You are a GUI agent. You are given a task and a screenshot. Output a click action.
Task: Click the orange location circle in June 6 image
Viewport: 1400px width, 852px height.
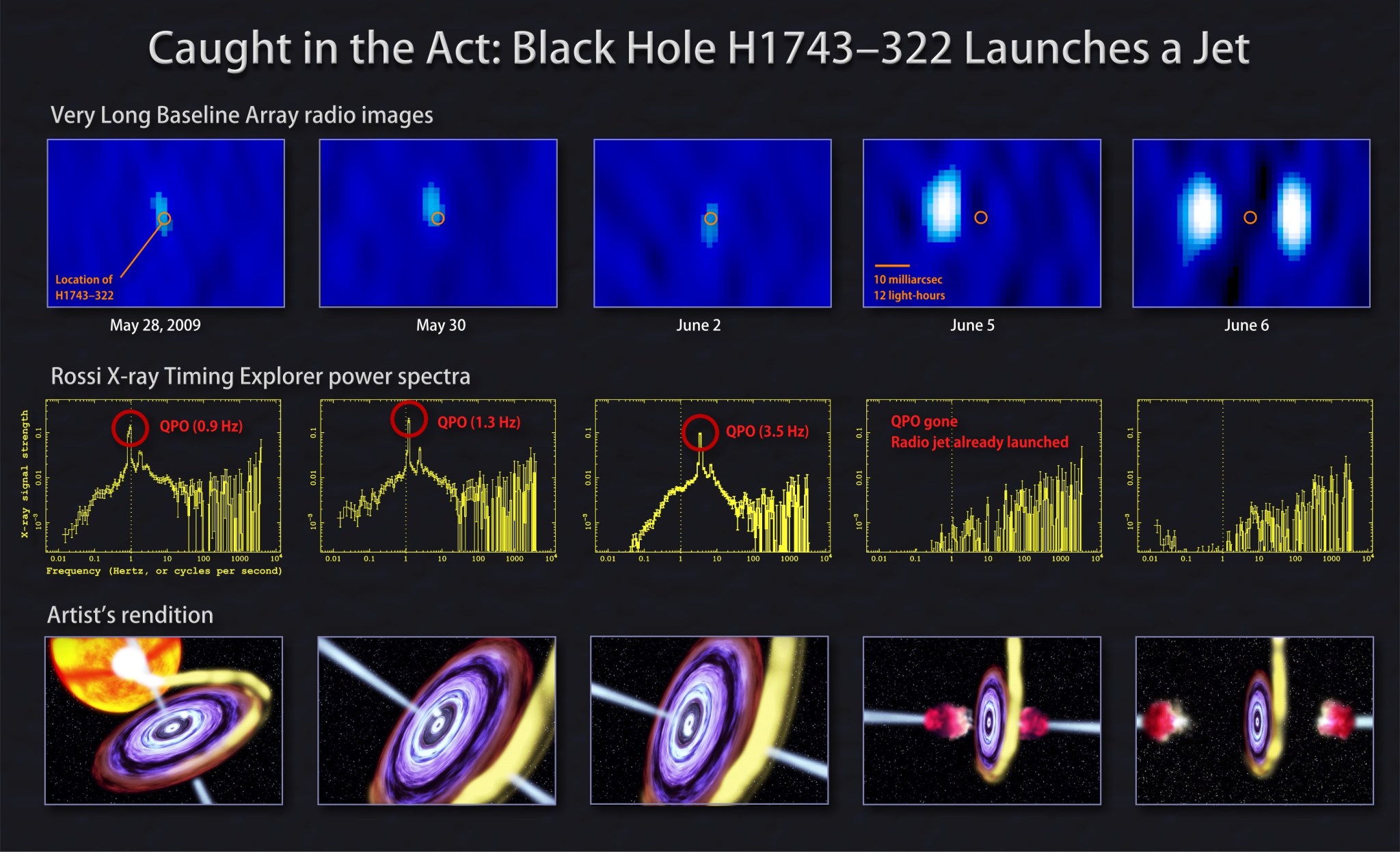coord(1250,217)
